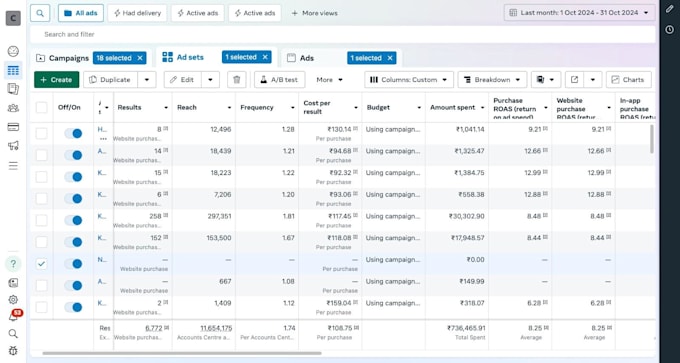680x363 pixels.
Task: Click the Duplicate button
Action: tap(111, 80)
